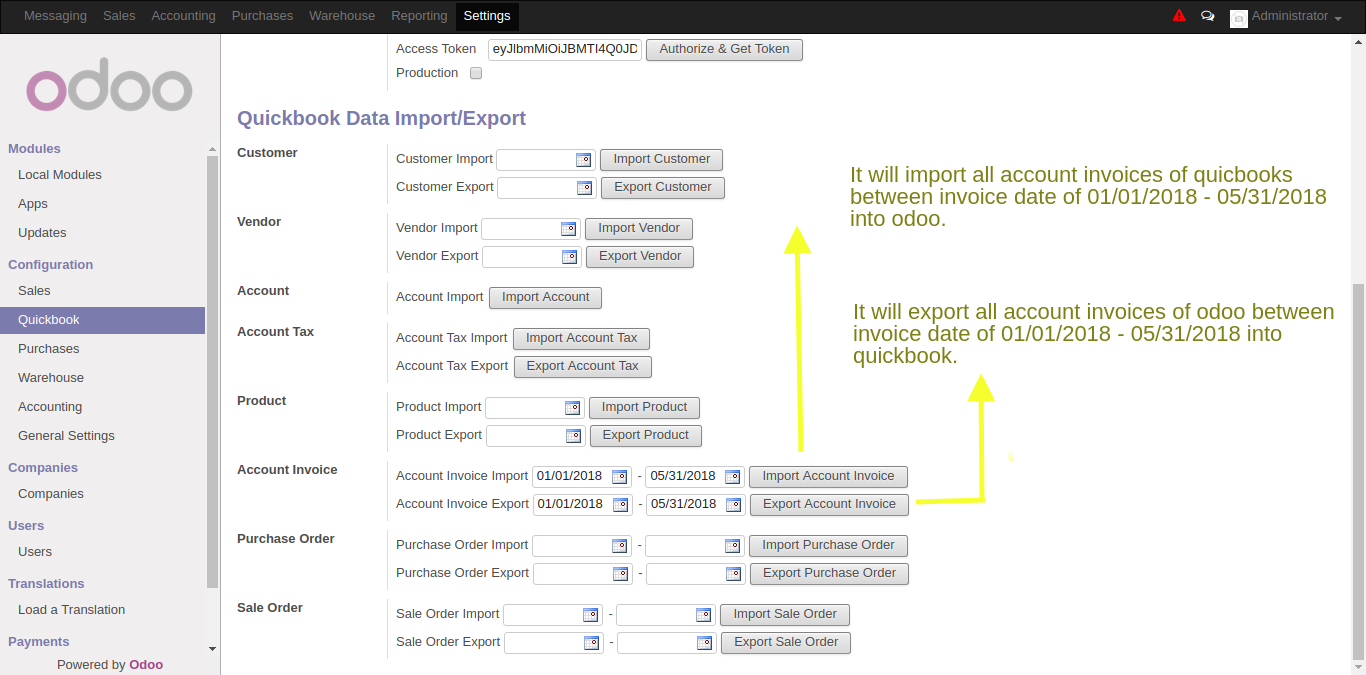The width and height of the screenshot is (1366, 675).
Task: Open calendar picker for Product Import date
Action: (x=572, y=408)
